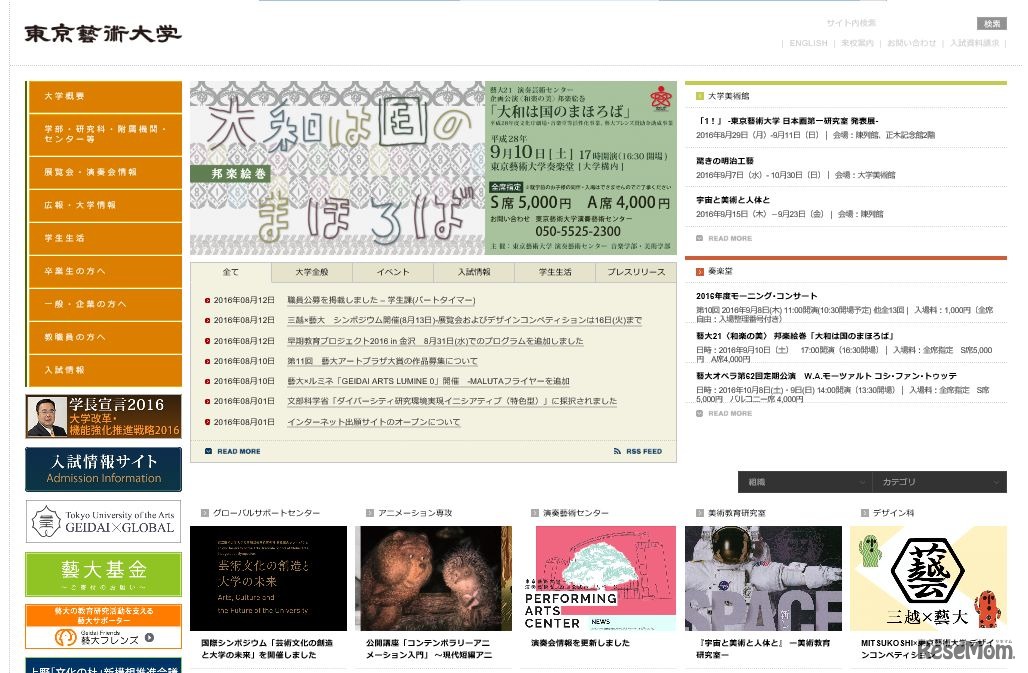This screenshot has height=673, width=1028.
Task: Open news 第11回 藝大アートプラザ大賞
Action: [x=382, y=361]
